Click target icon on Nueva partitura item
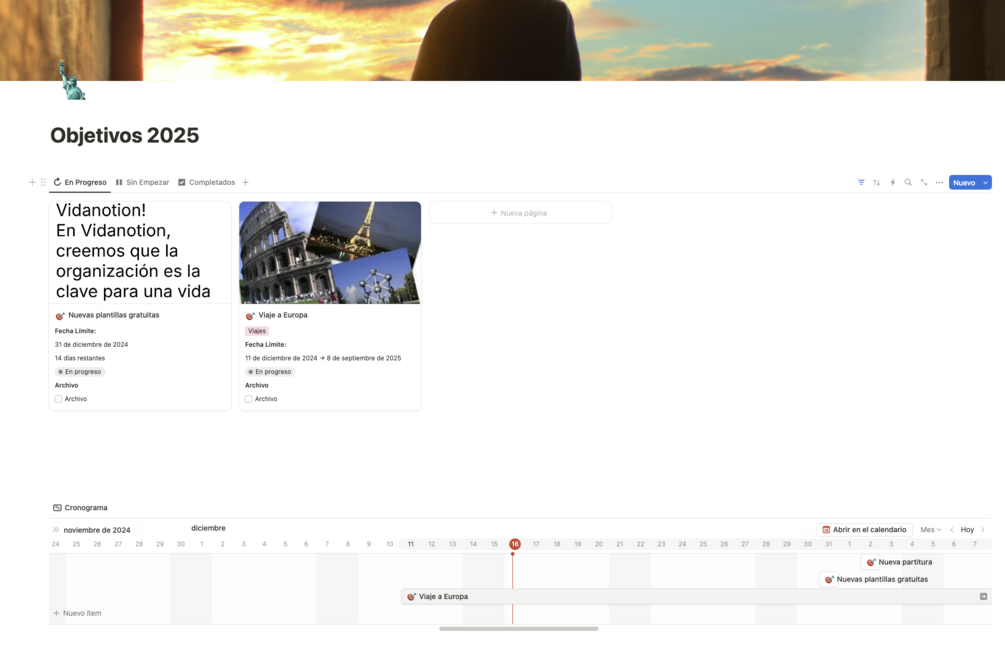1005x645 pixels. [871, 562]
